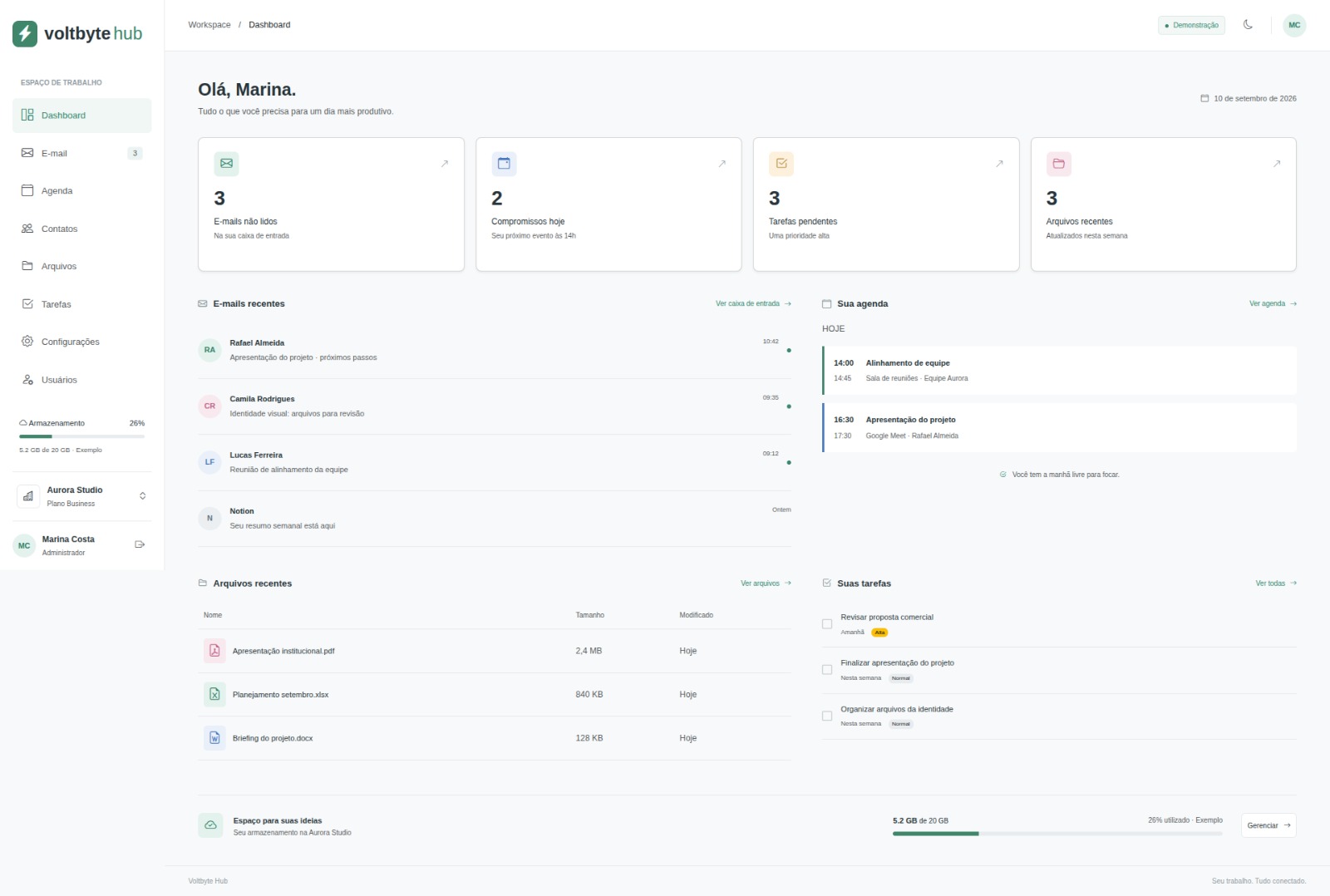Click the sidebar Armazenamento progress bar
Viewport: 1330px width, 896px height.
pyautogui.click(x=81, y=436)
